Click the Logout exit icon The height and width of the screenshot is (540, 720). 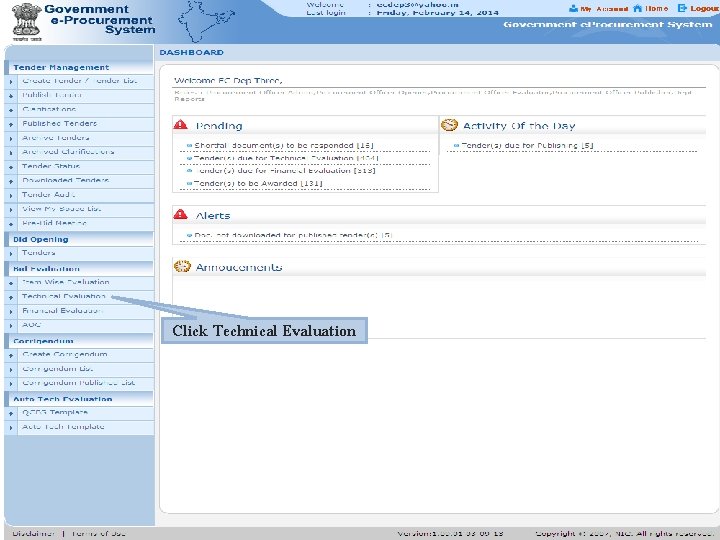click(682, 8)
